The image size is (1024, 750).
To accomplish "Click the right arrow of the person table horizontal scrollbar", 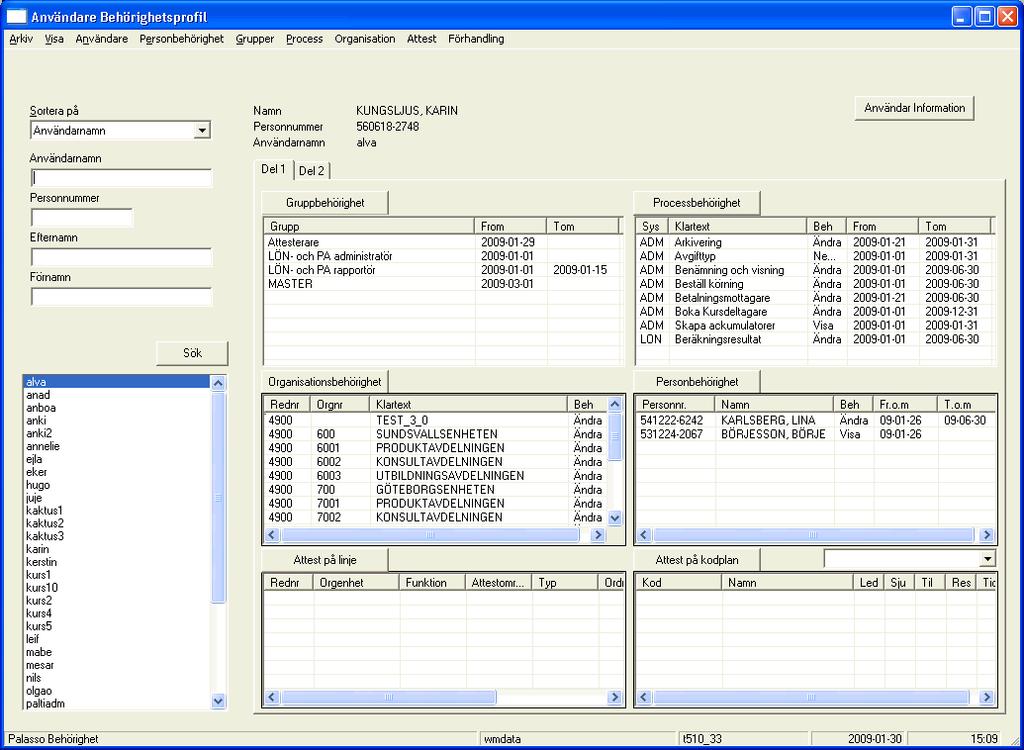I will 987,535.
